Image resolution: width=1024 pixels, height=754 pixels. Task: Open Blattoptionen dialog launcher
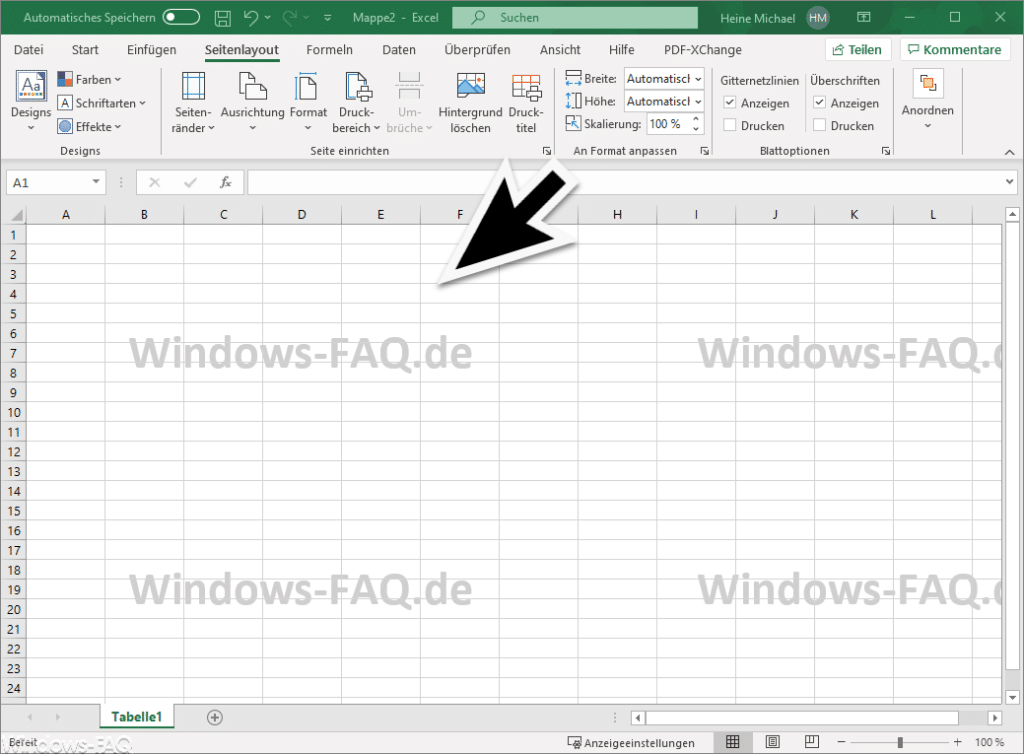point(886,151)
